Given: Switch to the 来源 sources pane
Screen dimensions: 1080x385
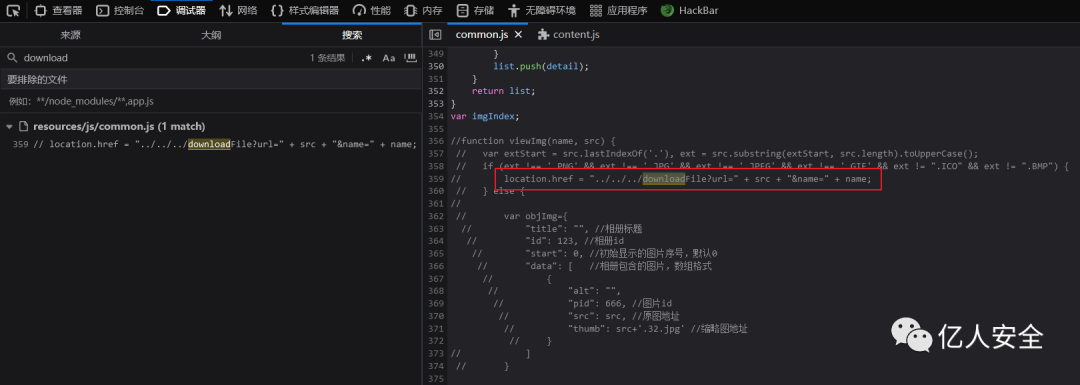Looking at the screenshot, I should tap(70, 35).
